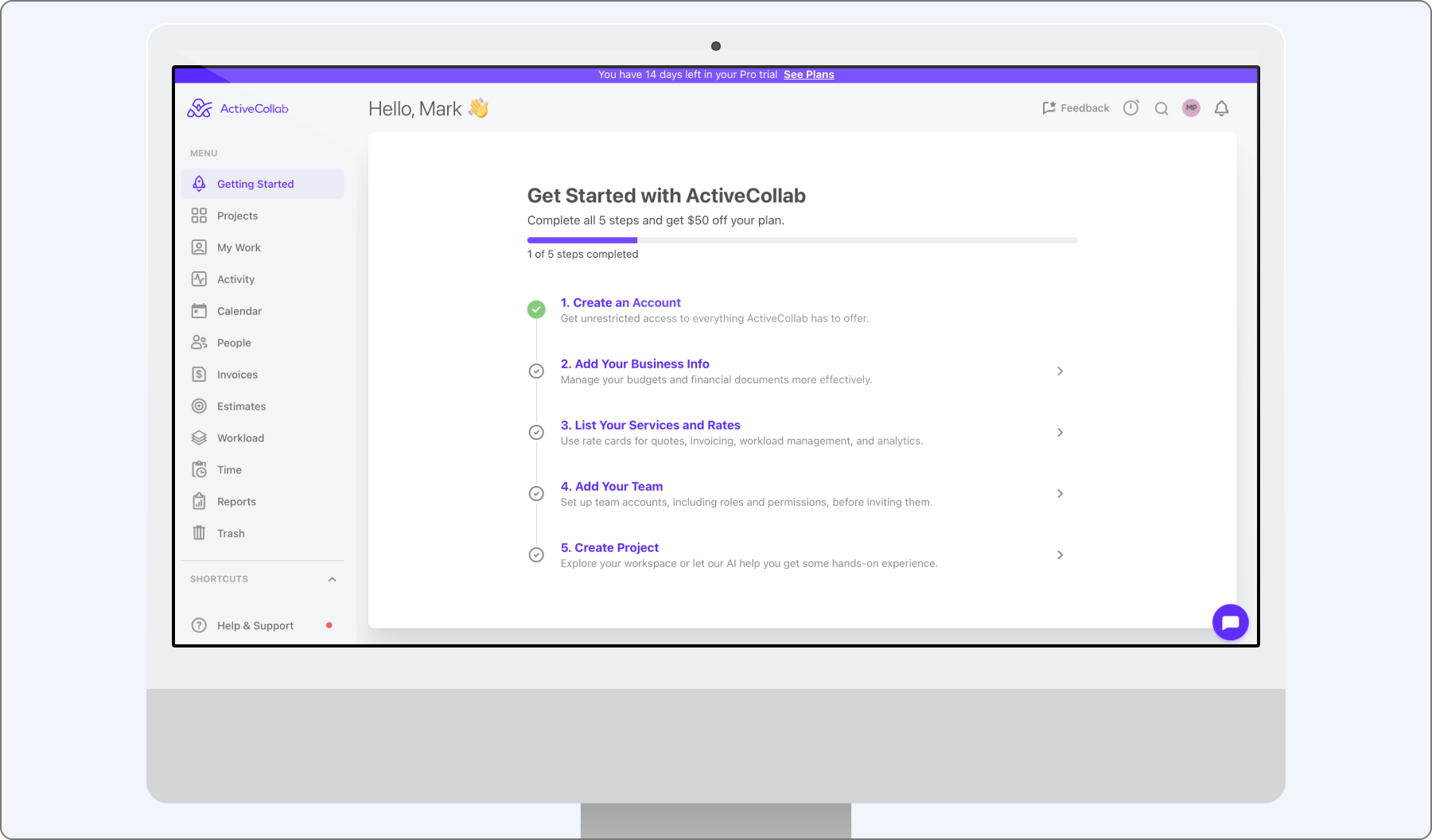Click red notification dot beside Help & Support

[329, 625]
